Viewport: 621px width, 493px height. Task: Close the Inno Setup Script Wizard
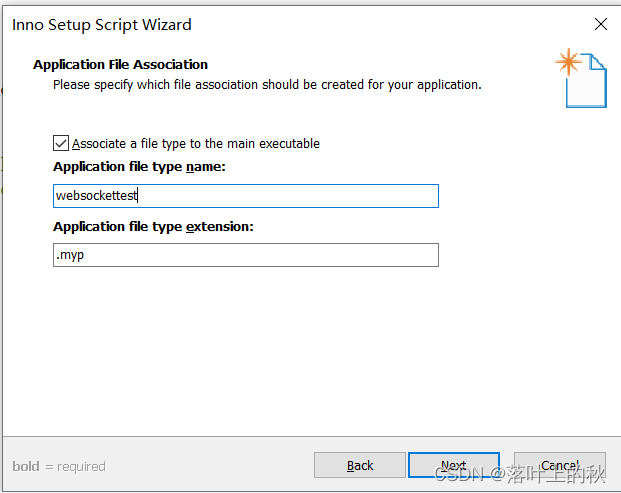click(601, 25)
